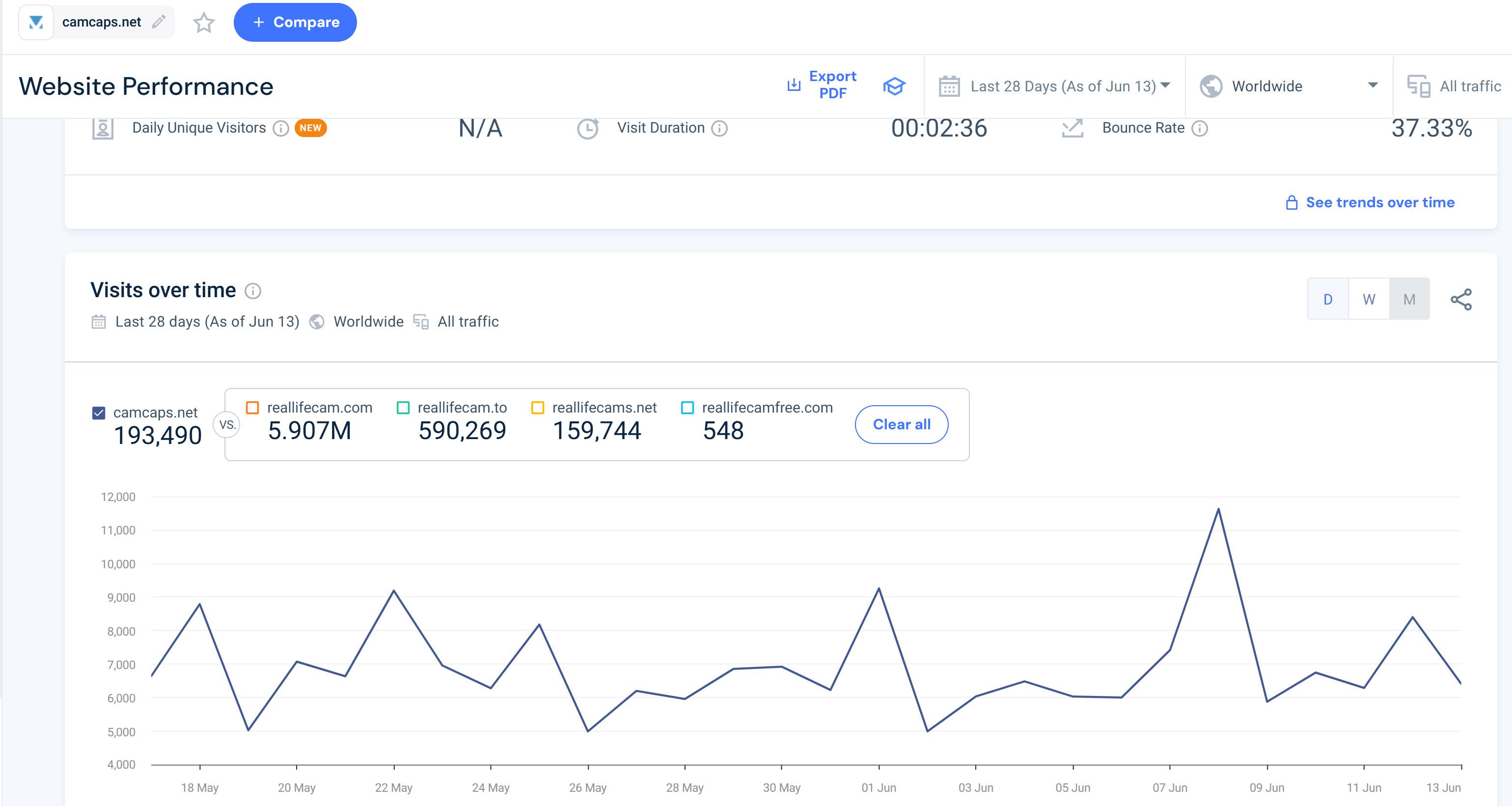Click the pencil edit icon beside camcaps.net
The width and height of the screenshot is (1512, 806).
159,22
